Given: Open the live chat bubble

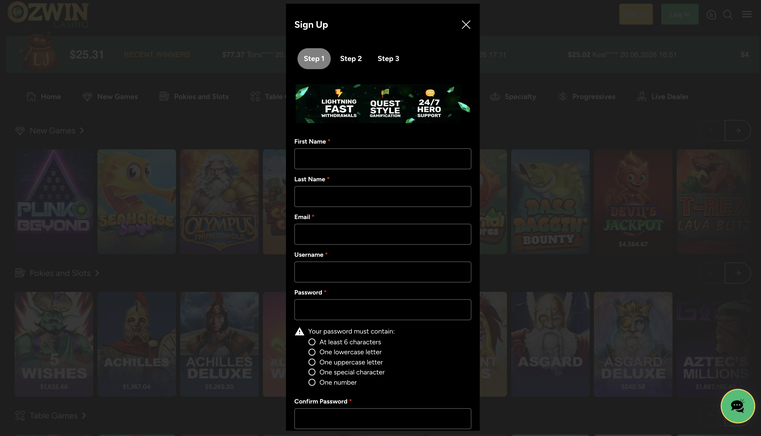Looking at the screenshot, I should (x=737, y=406).
